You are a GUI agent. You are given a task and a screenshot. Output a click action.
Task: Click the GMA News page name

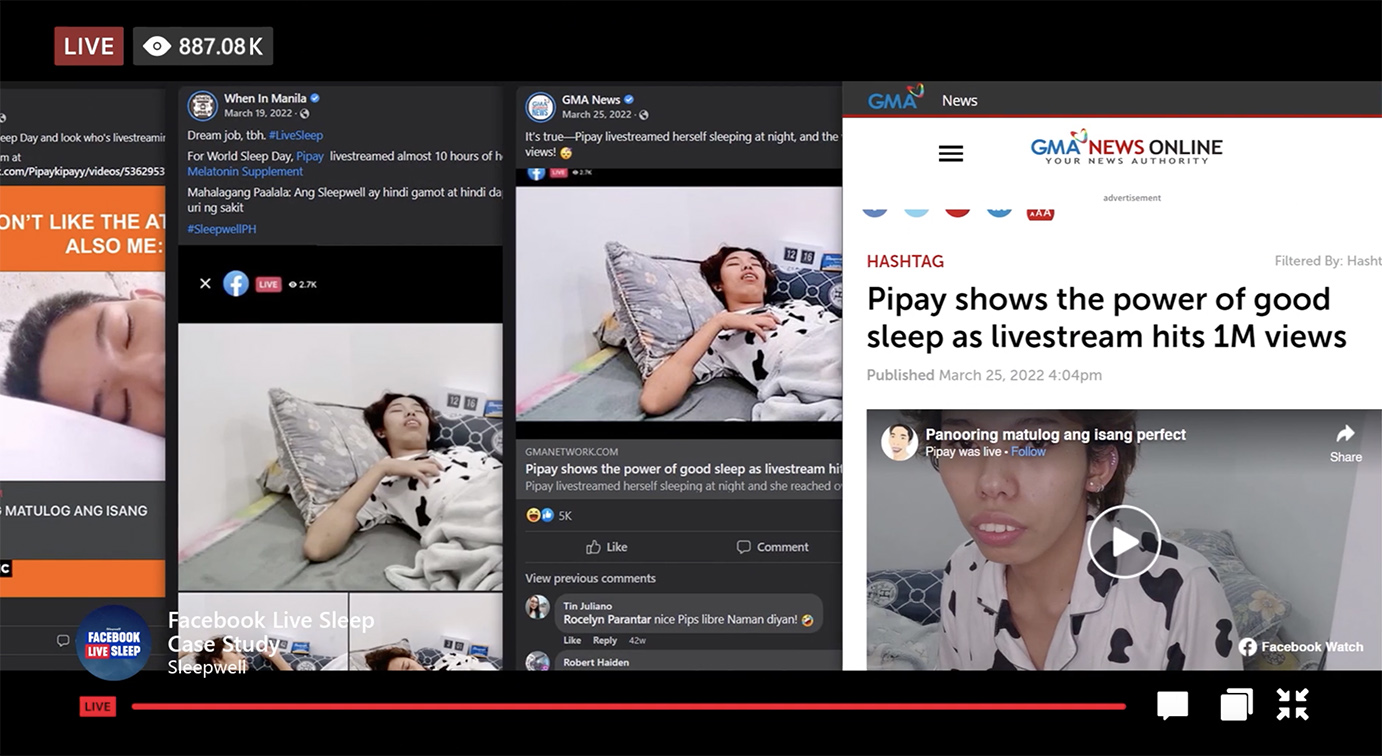point(591,100)
